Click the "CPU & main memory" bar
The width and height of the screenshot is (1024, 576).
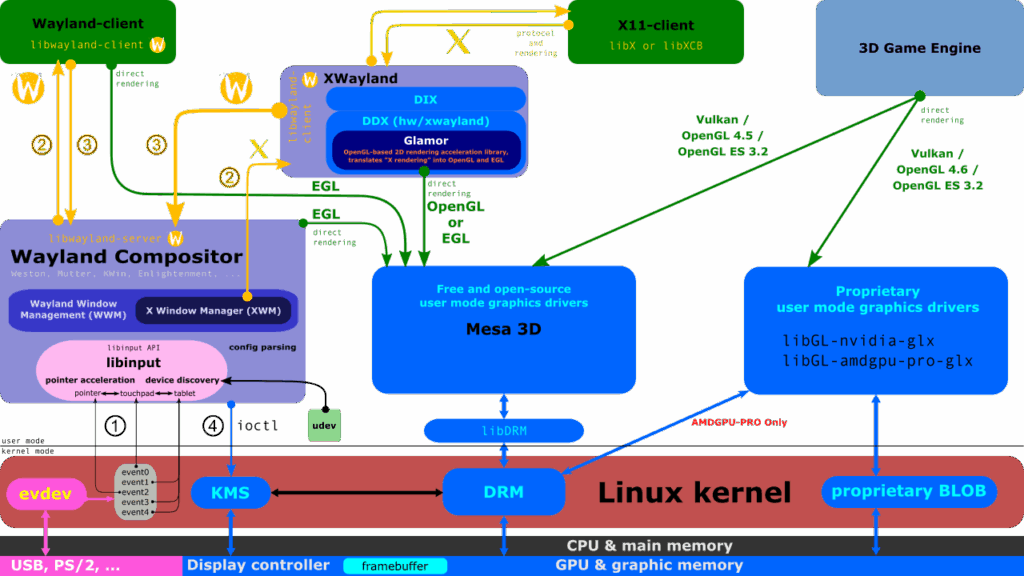pyautogui.click(x=512, y=546)
